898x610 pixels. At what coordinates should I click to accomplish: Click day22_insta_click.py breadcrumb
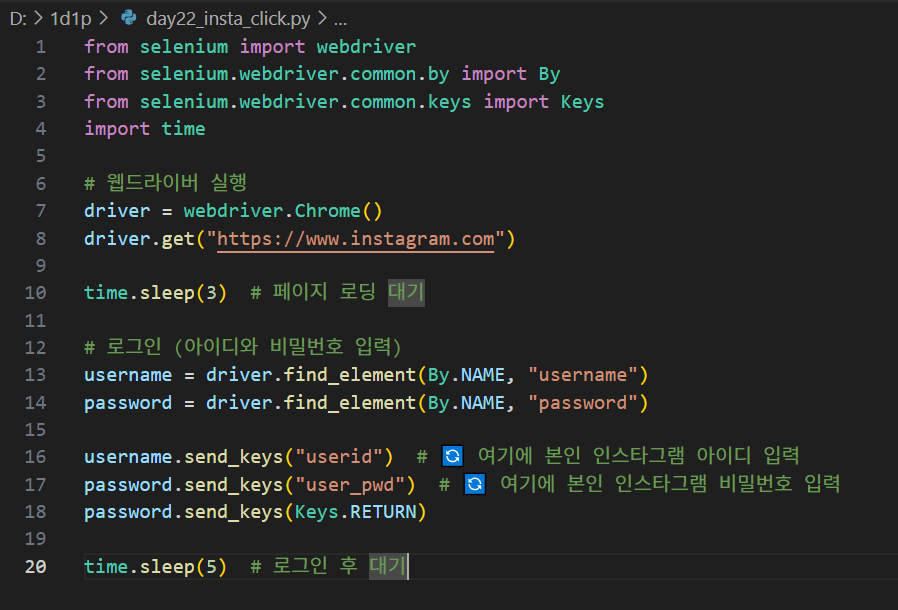228,19
